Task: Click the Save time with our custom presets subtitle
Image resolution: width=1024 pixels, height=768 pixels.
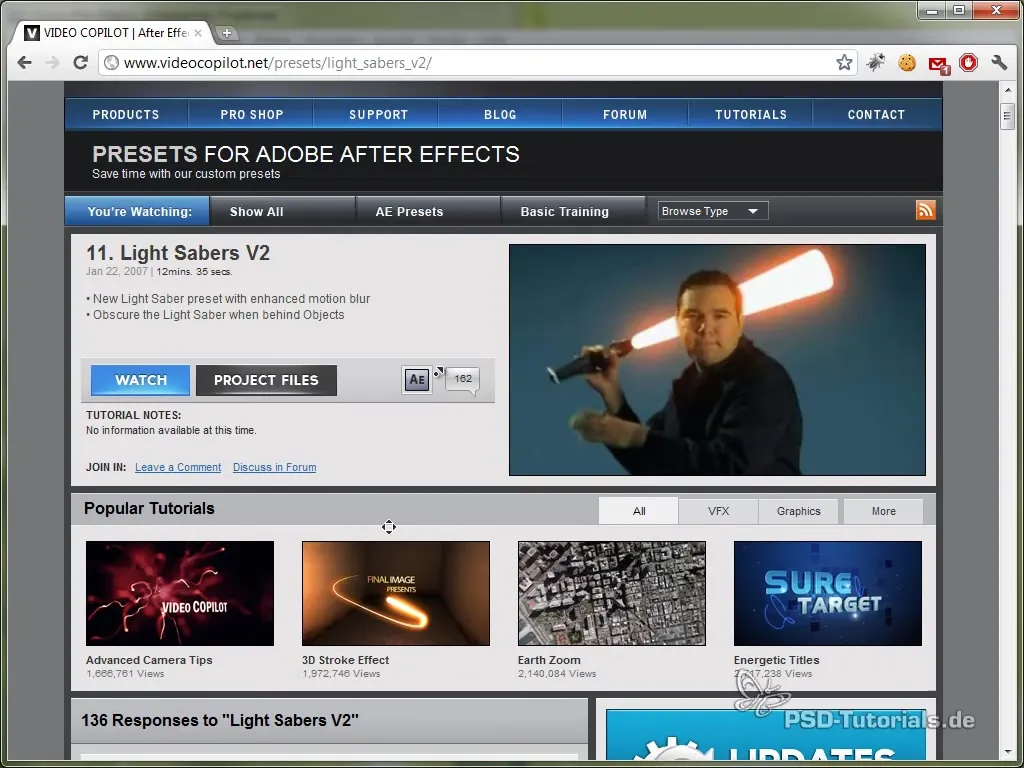Action: 186,174
